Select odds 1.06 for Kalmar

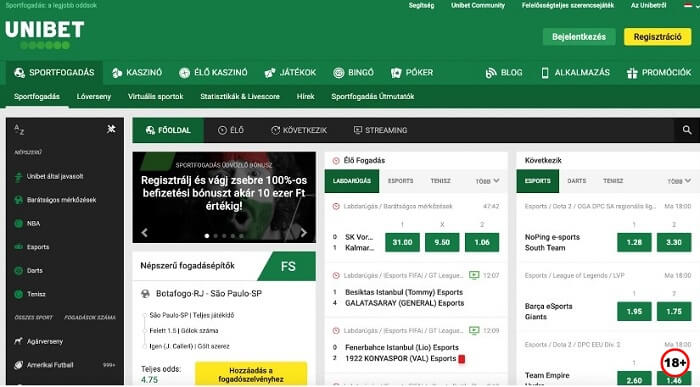482,242
